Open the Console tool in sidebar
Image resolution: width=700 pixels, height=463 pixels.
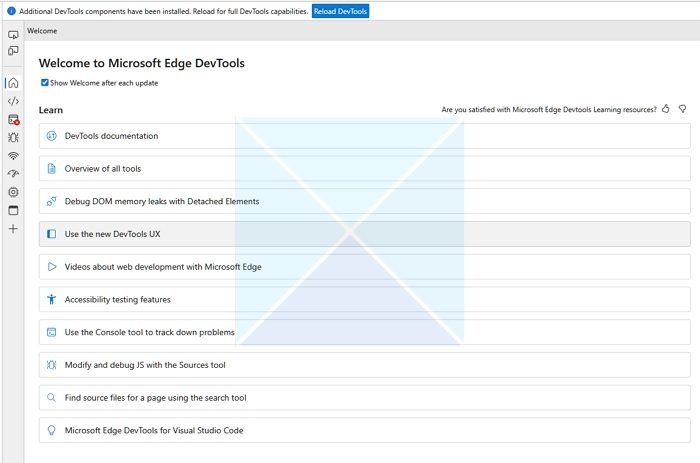point(13,119)
